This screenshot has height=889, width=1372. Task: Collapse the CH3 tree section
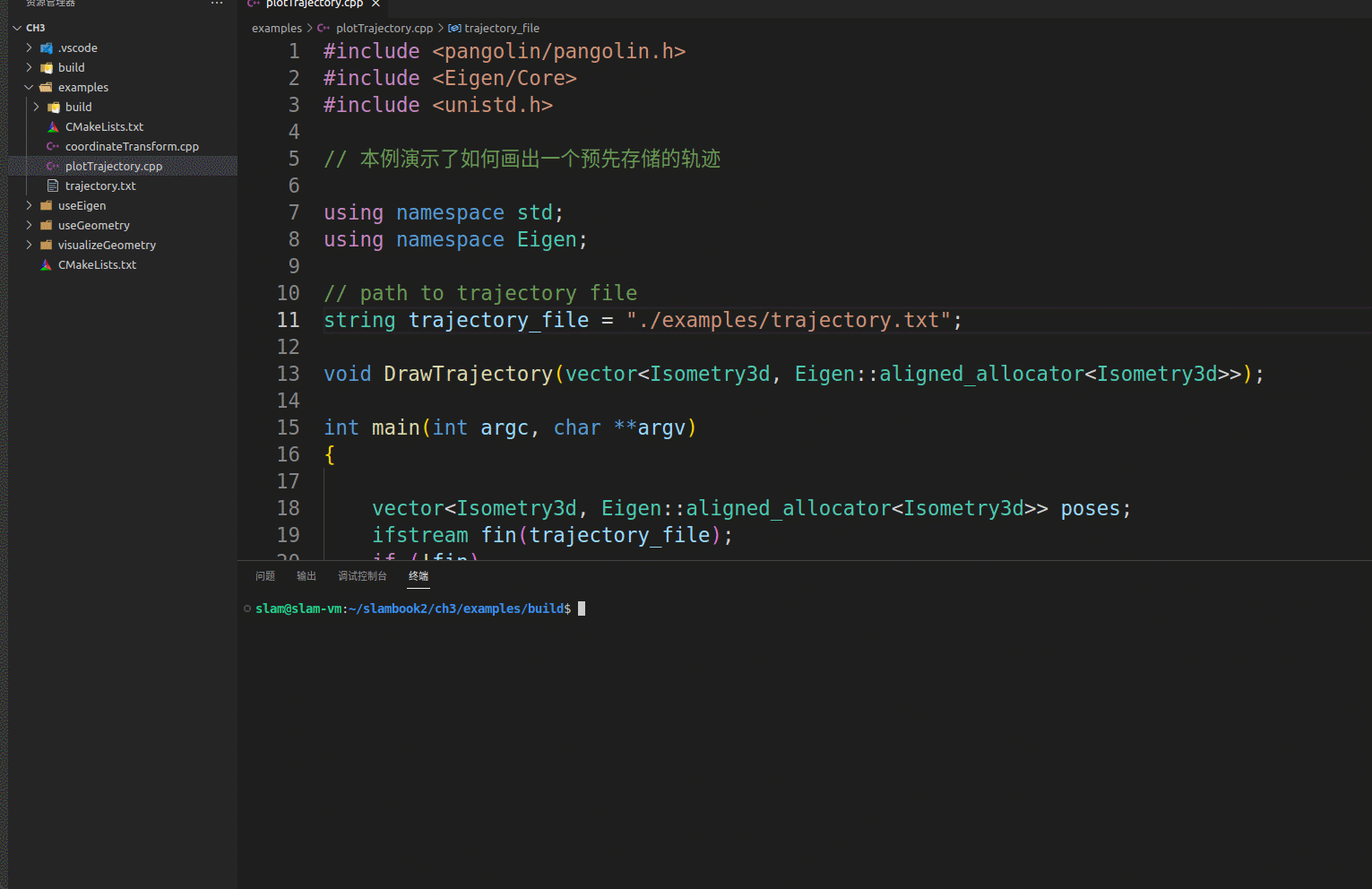pos(15,28)
